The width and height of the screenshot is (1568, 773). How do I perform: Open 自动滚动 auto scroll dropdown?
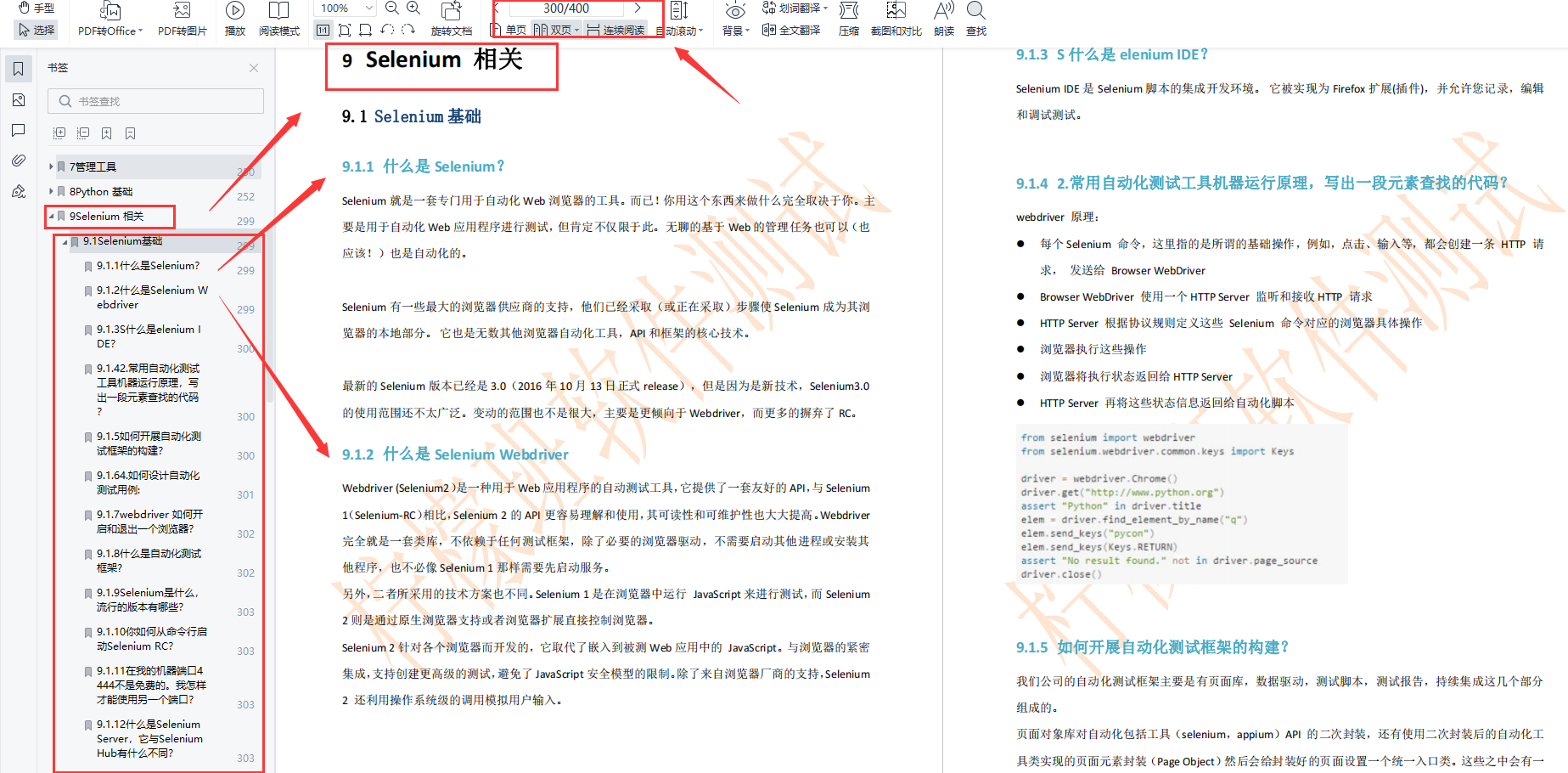pos(679,20)
